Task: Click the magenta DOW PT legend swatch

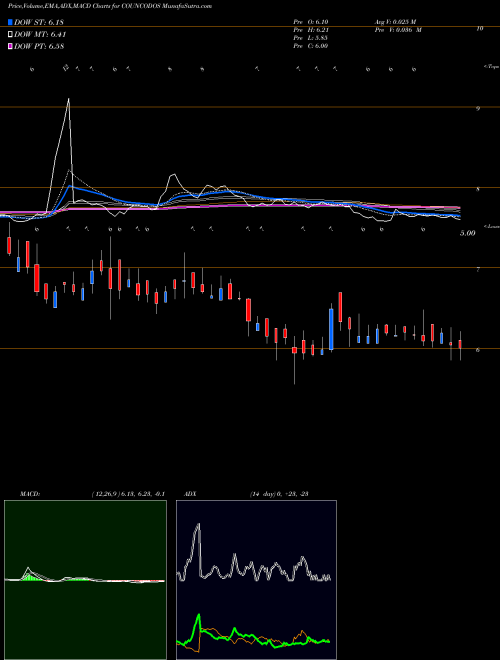Action: pyautogui.click(x=10, y=46)
